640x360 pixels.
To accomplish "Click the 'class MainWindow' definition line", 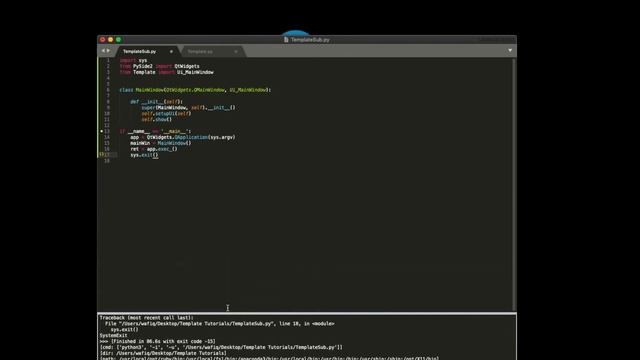I will click(x=195, y=90).
